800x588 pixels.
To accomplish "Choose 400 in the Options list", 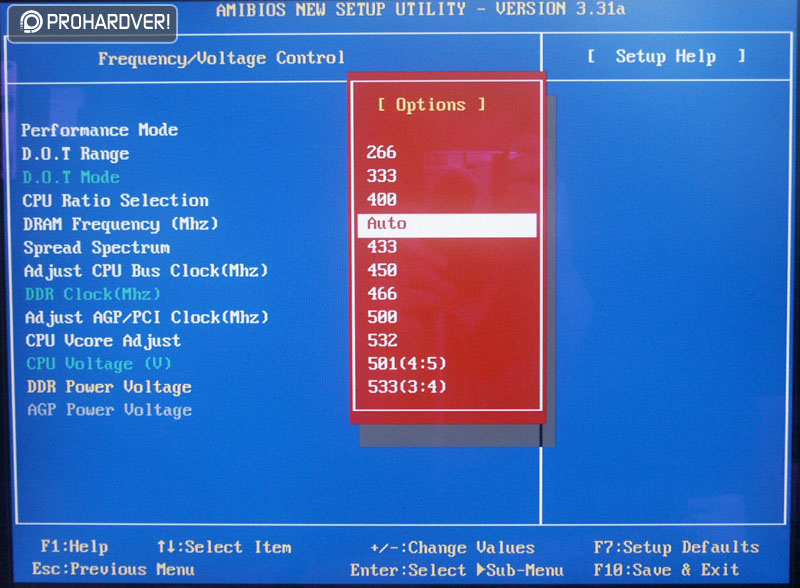I will [382, 200].
